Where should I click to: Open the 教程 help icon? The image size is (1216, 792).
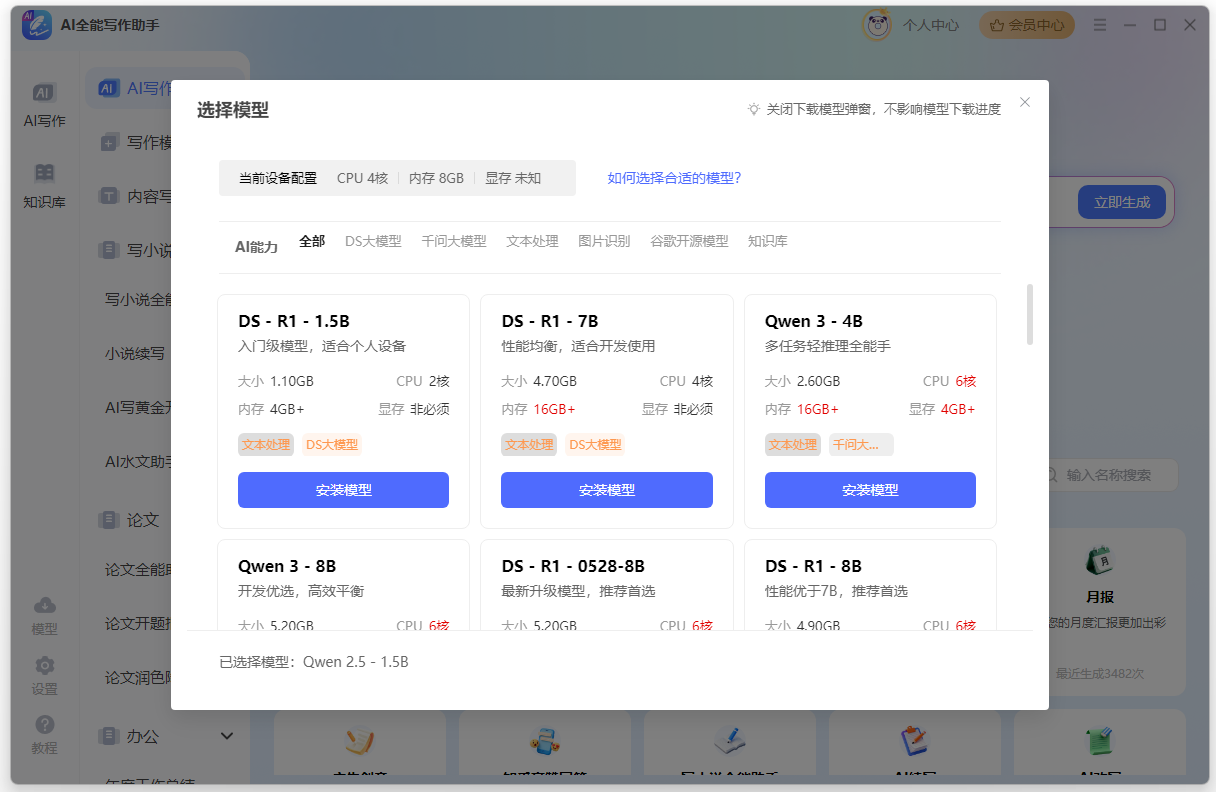point(44,725)
